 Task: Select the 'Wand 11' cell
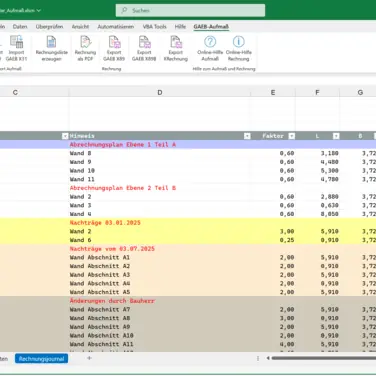[160, 179]
